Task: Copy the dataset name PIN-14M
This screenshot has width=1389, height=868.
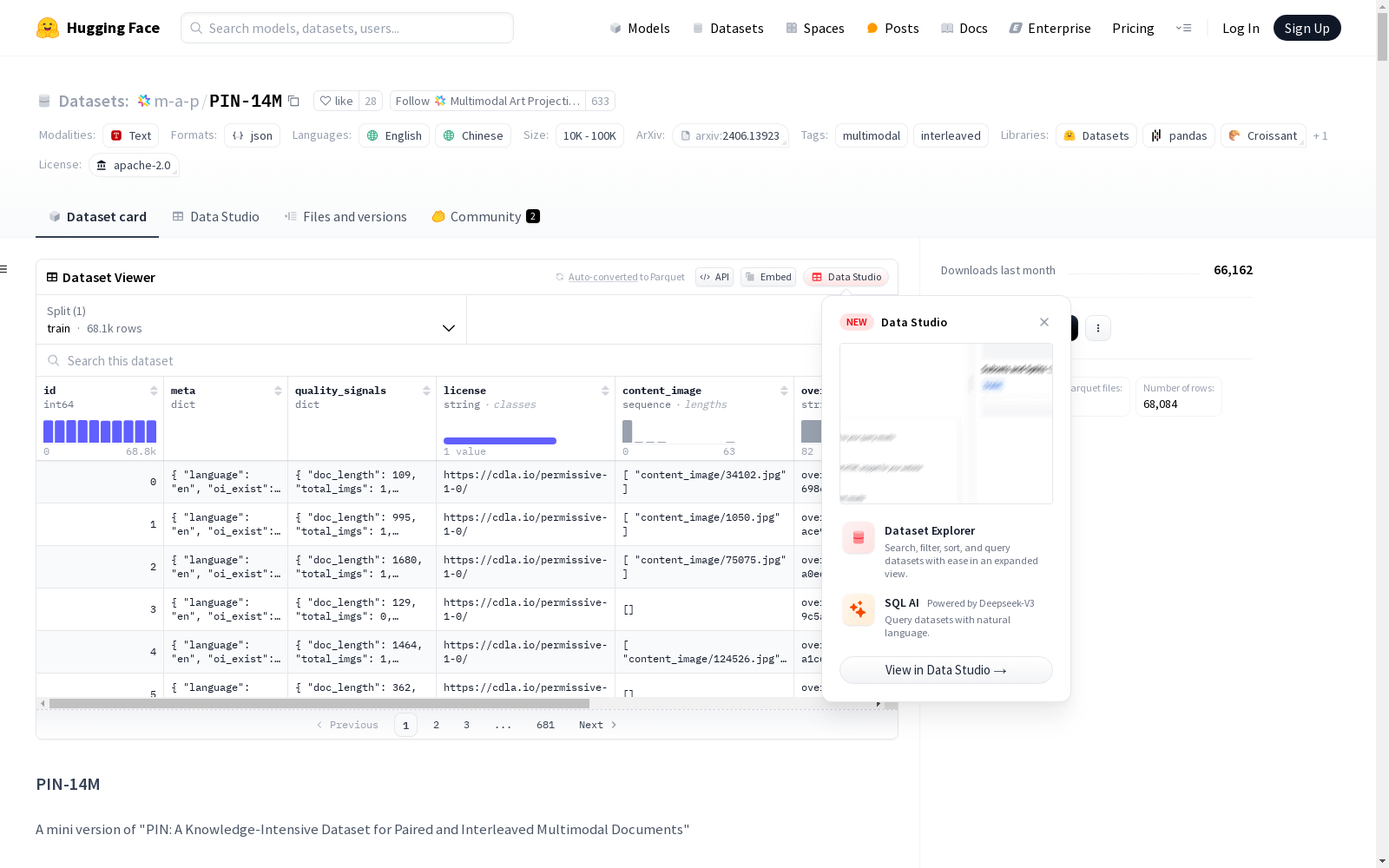Action: click(x=293, y=101)
